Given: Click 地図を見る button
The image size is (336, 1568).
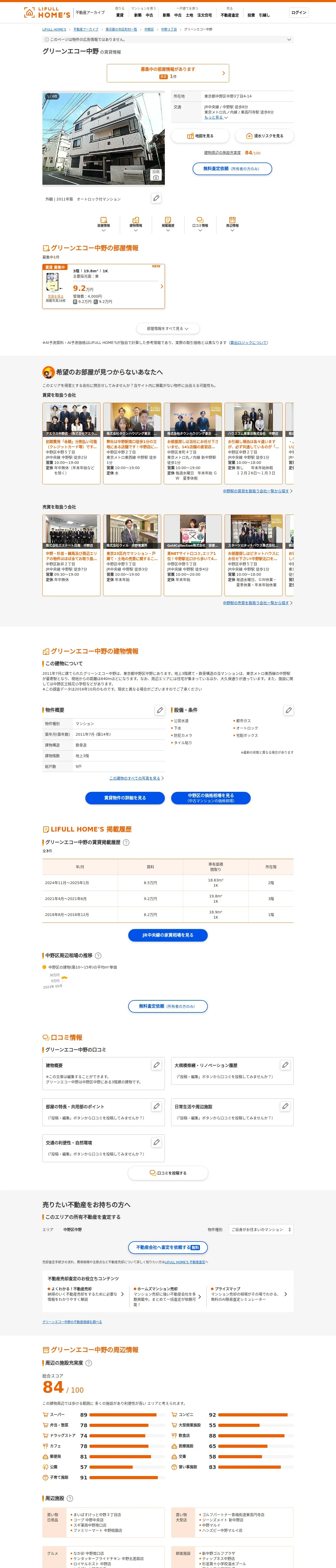Looking at the screenshot, I should 200,136.
